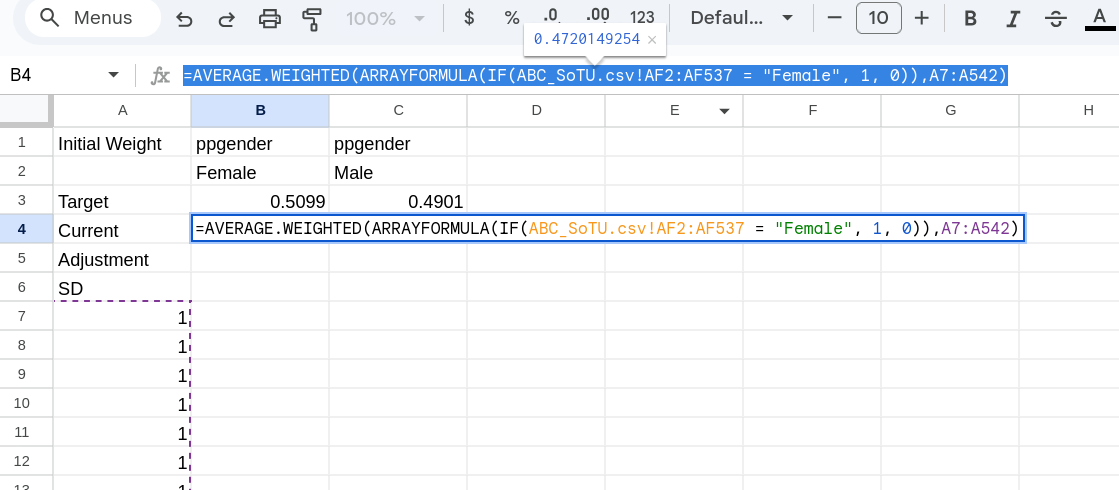Open the 123 number format menu

(x=642, y=18)
